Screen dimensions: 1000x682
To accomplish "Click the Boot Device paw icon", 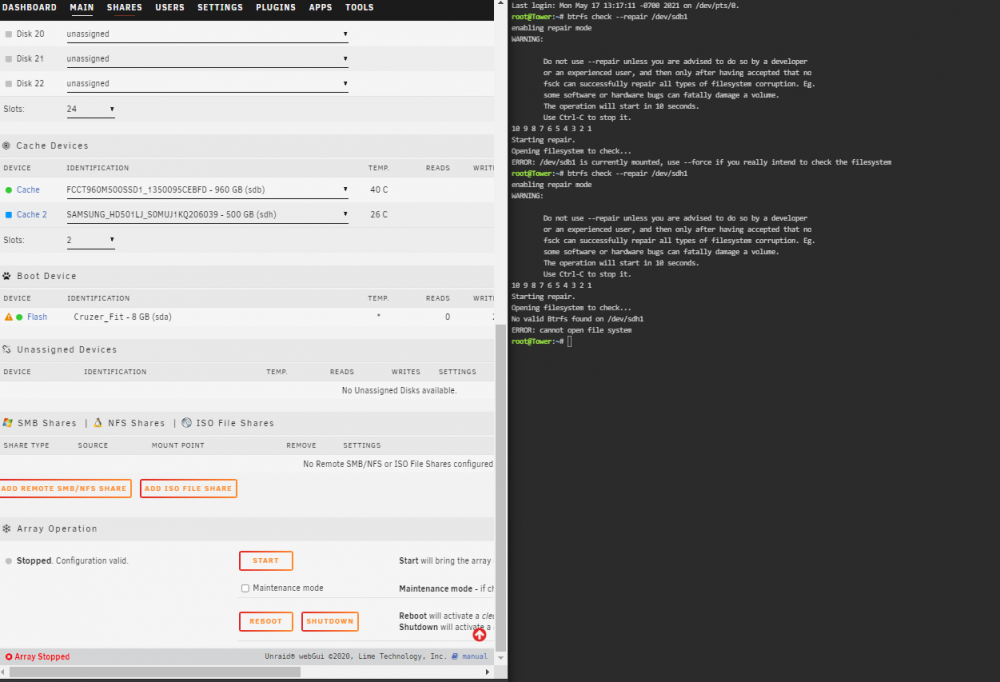I will (7, 276).
